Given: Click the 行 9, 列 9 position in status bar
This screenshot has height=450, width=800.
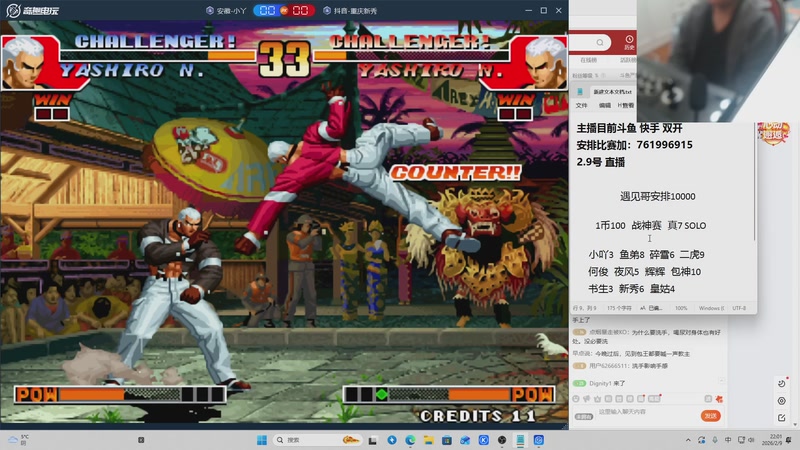Looking at the screenshot, I should (585, 308).
